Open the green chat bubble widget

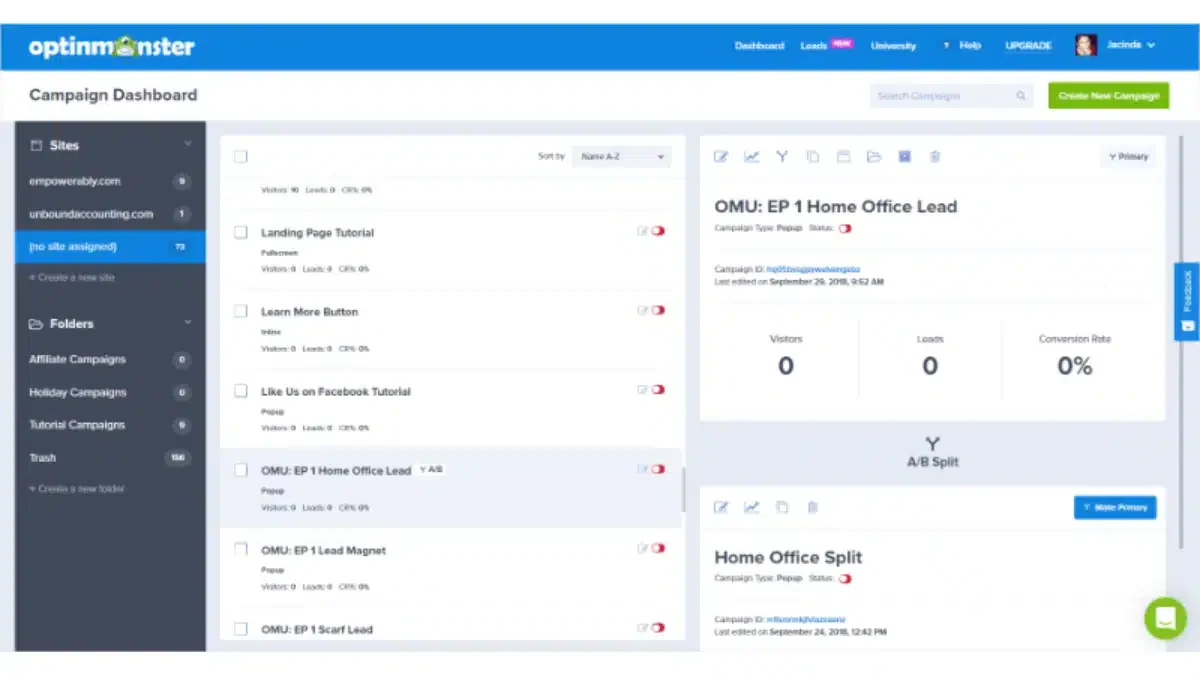click(x=1165, y=618)
